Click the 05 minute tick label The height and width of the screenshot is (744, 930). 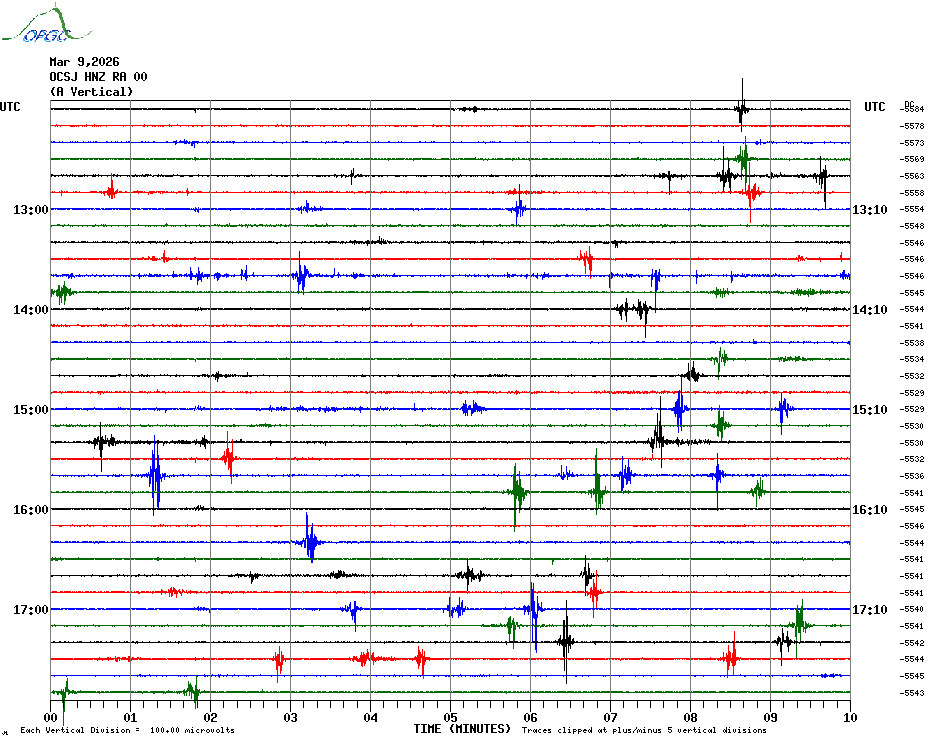450,717
